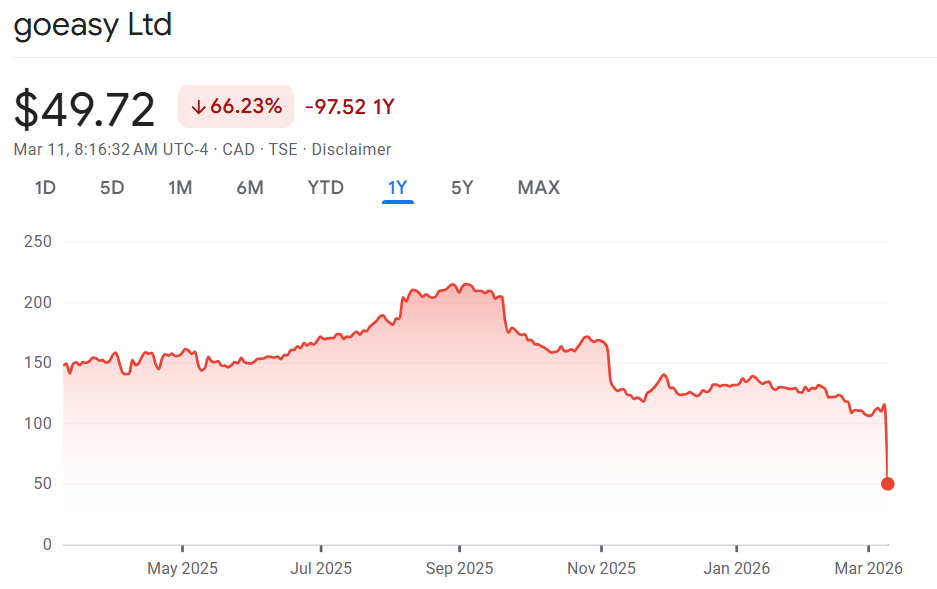This screenshot has height=589, width=937.
Task: Show the 1M chart range
Action: 180,187
